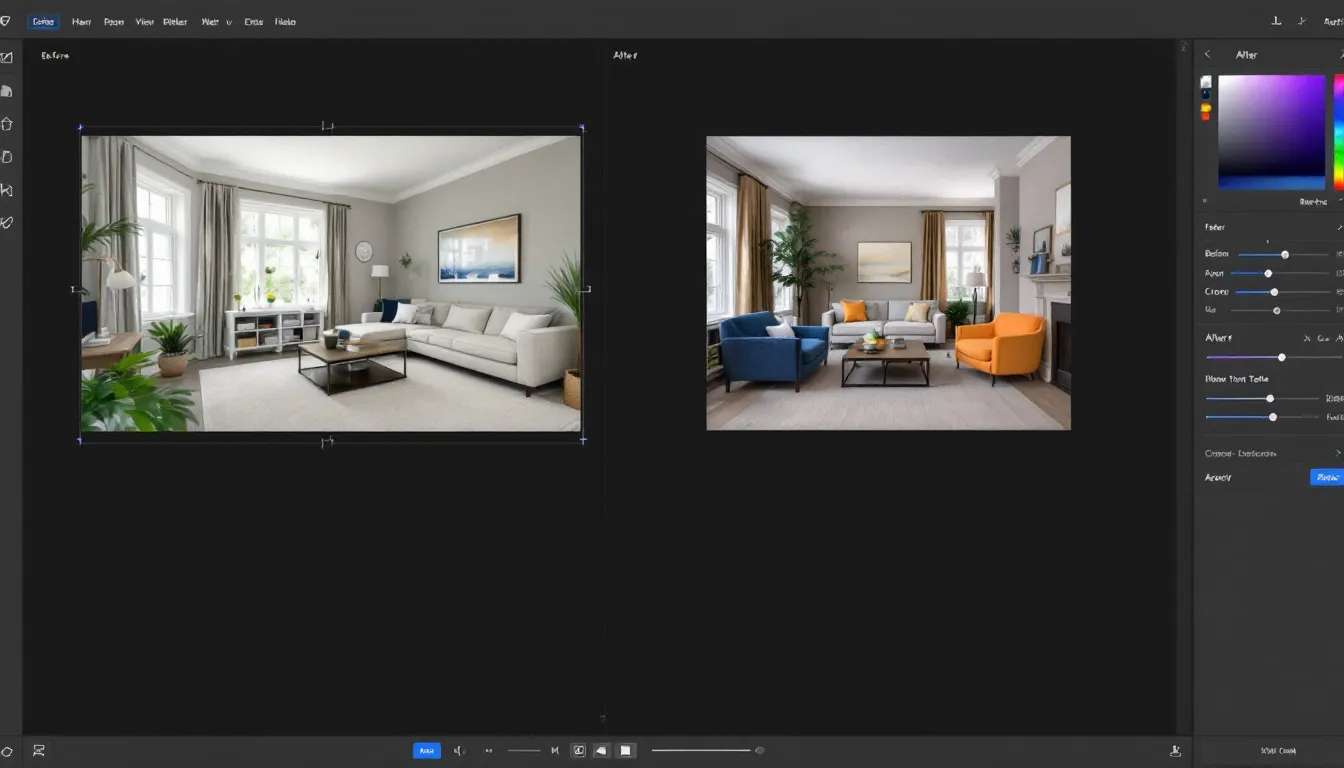Expand the section chevron below the color picker
The image size is (1344, 768).
(1338, 228)
